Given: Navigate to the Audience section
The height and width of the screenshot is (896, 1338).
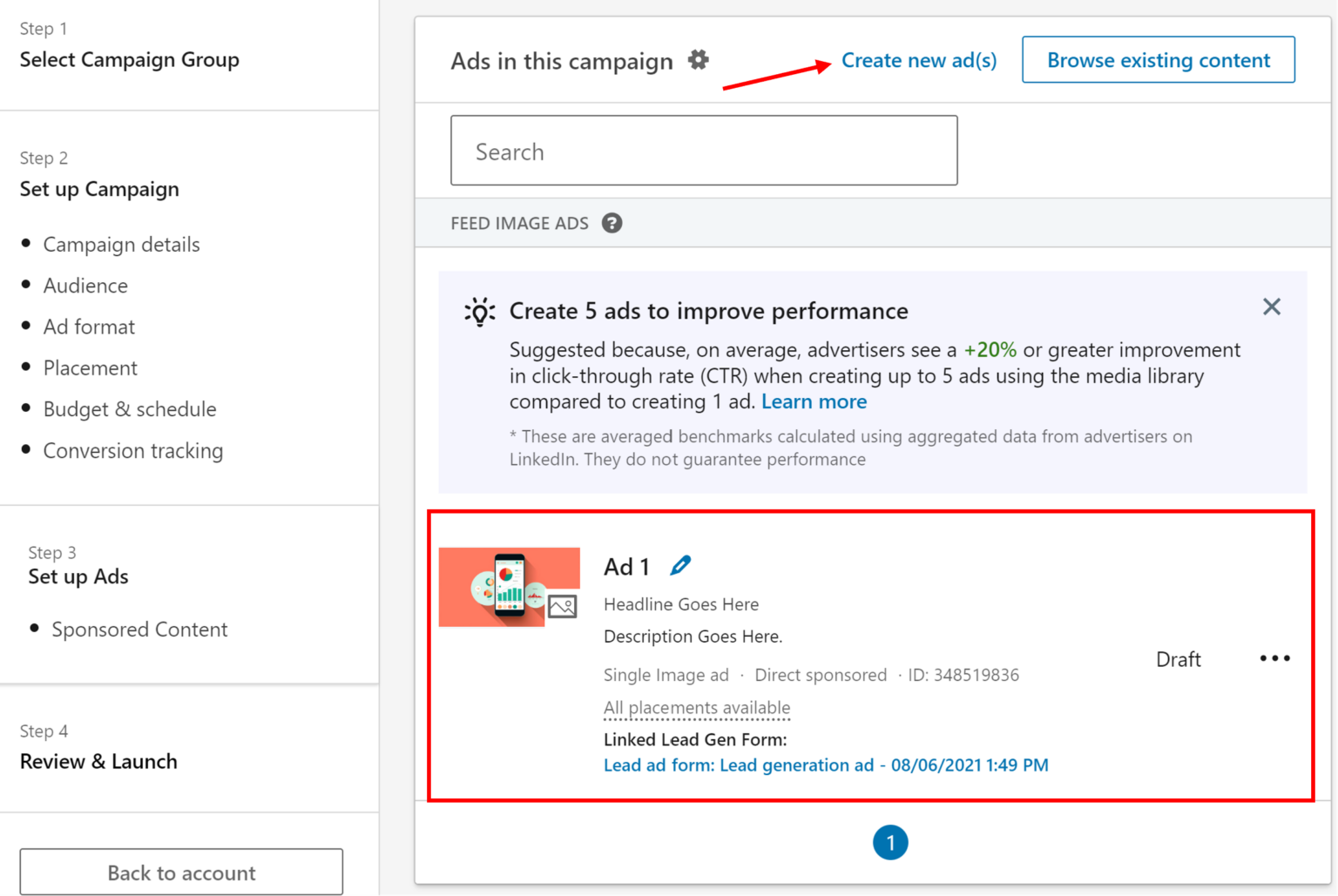Looking at the screenshot, I should 84,285.
